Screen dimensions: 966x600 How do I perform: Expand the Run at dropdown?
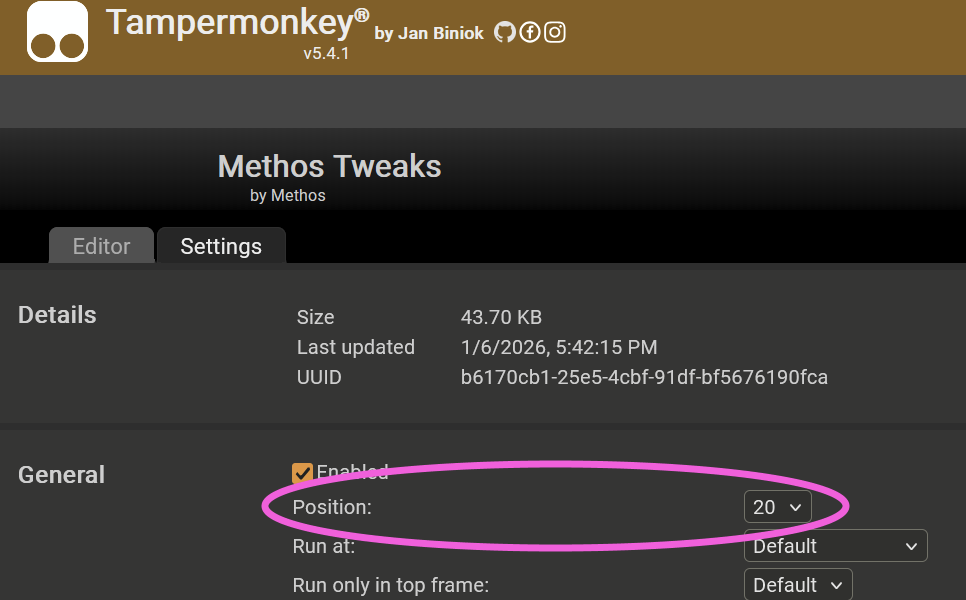[x=835, y=546]
